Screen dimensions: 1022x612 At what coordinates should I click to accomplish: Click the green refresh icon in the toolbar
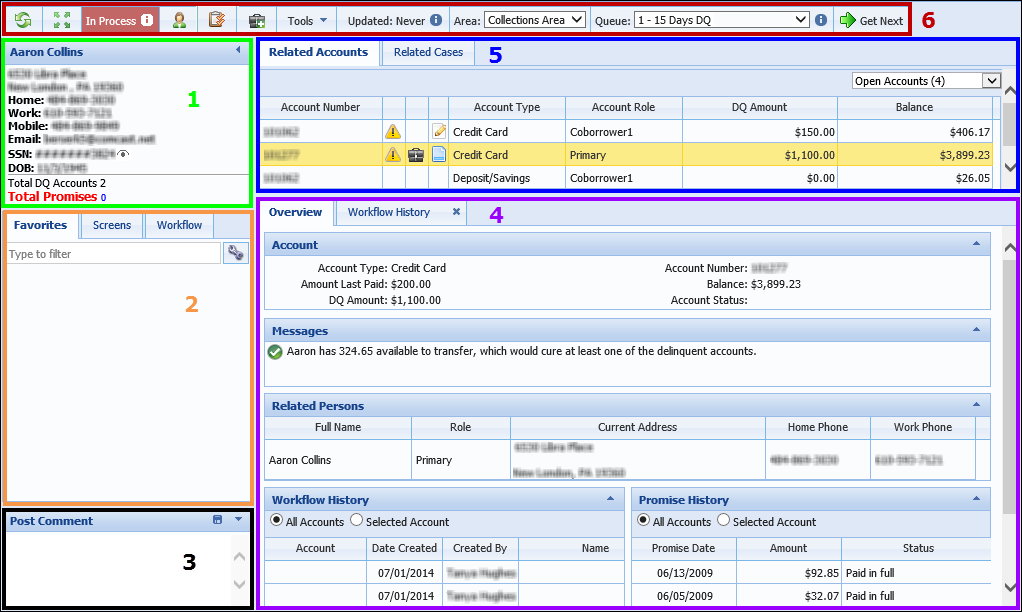point(23,20)
